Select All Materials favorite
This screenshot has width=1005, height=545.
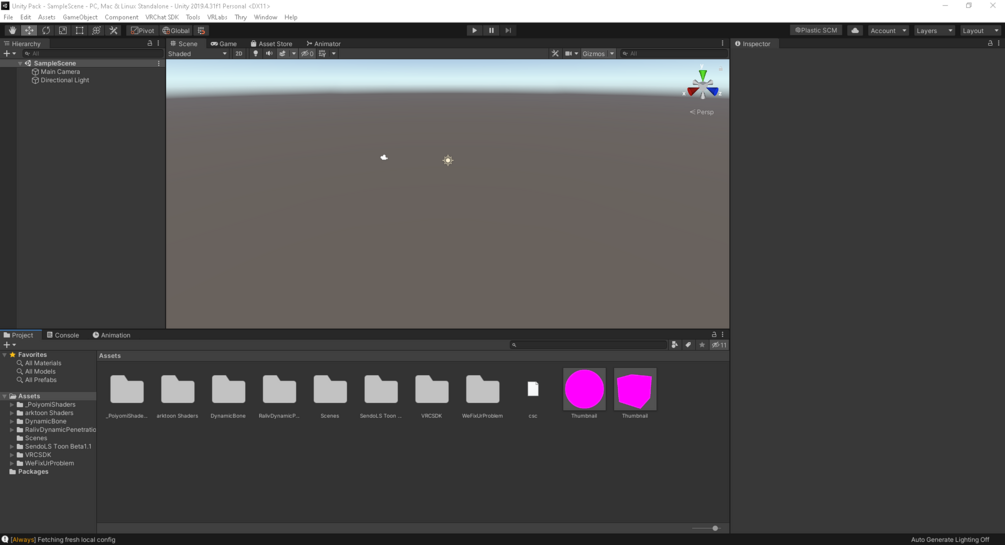[x=43, y=363]
